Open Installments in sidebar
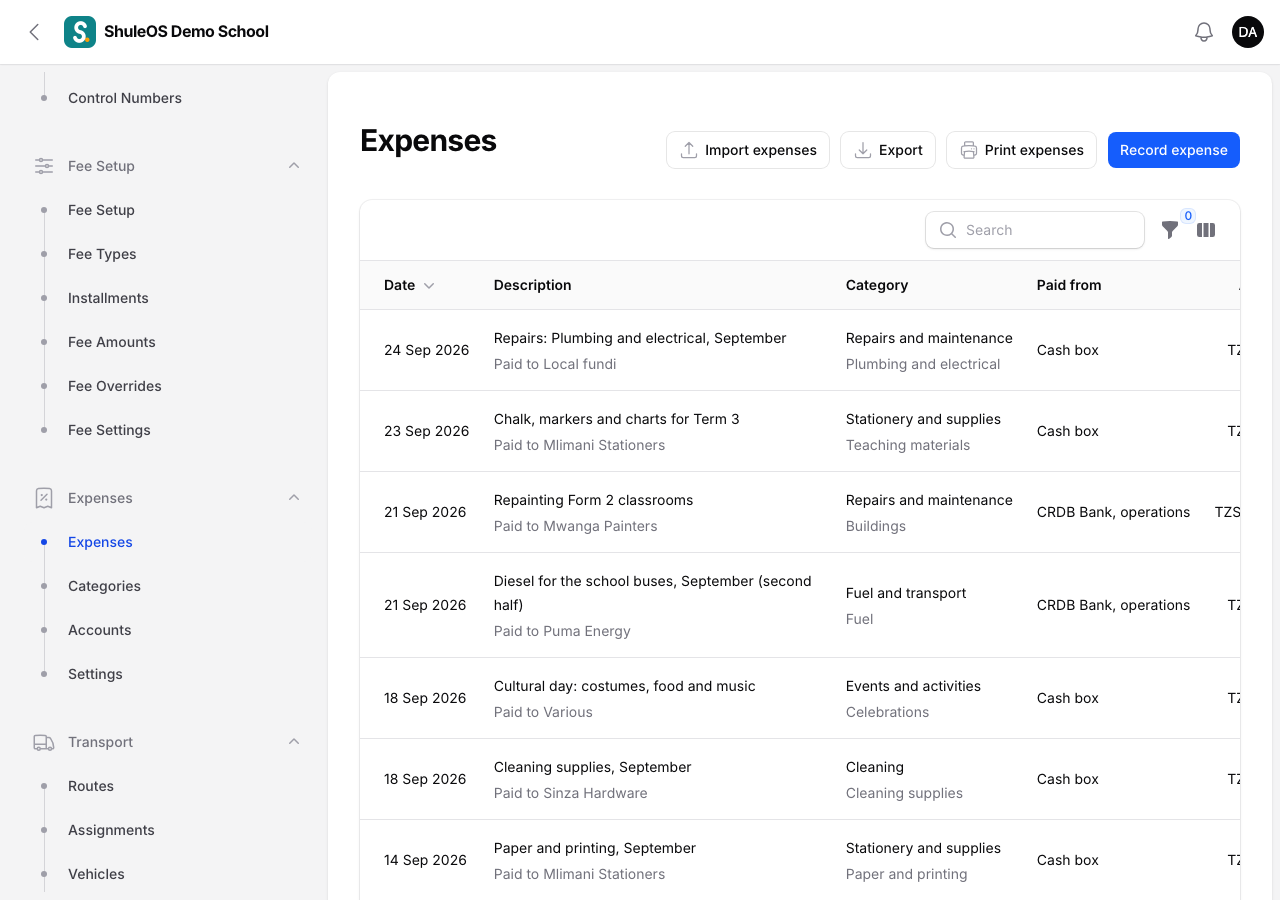 pyautogui.click(x=108, y=298)
